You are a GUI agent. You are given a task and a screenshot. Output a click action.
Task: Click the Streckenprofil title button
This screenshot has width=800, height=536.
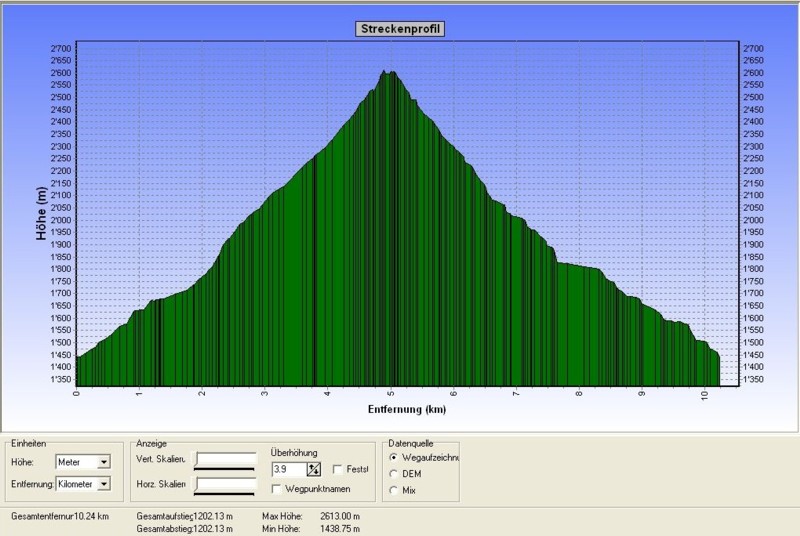(x=400, y=29)
